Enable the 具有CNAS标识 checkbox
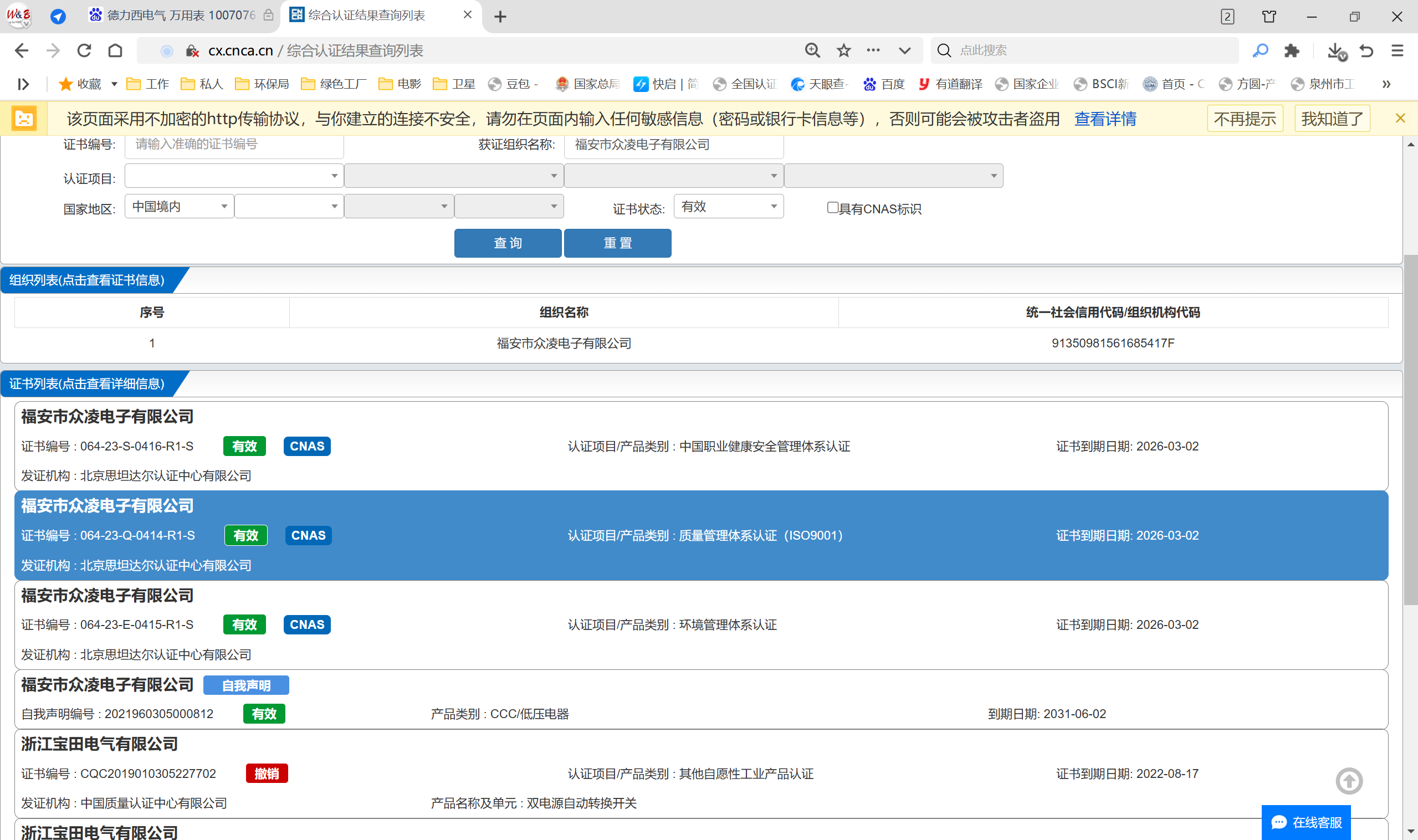The image size is (1418, 840). point(832,208)
